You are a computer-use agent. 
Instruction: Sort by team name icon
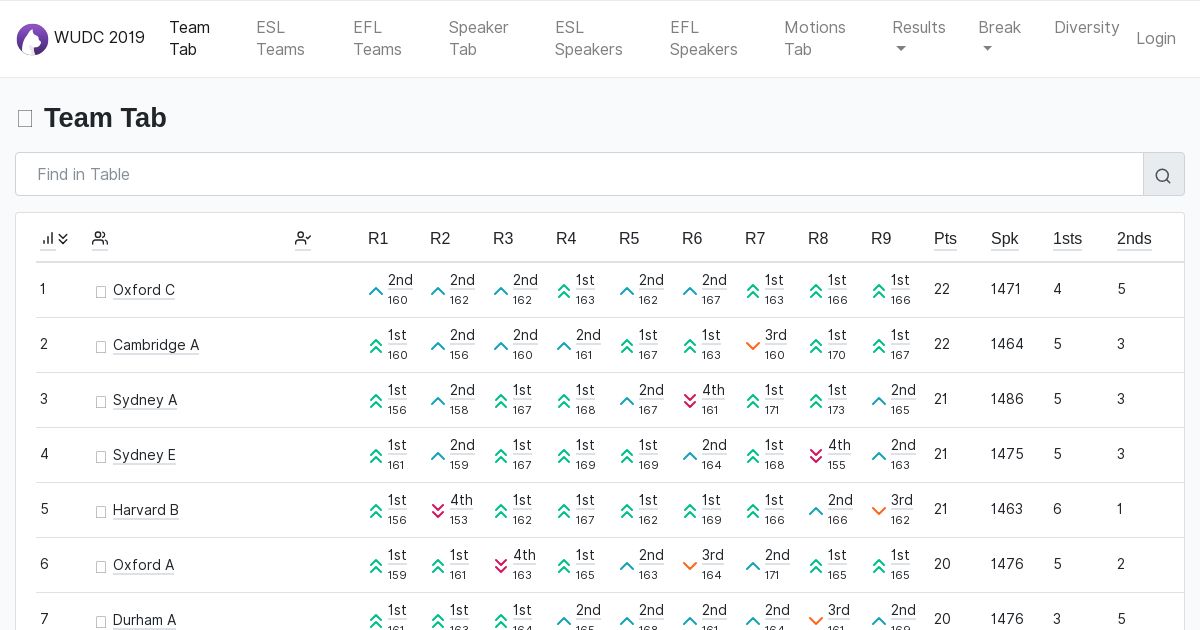(100, 239)
